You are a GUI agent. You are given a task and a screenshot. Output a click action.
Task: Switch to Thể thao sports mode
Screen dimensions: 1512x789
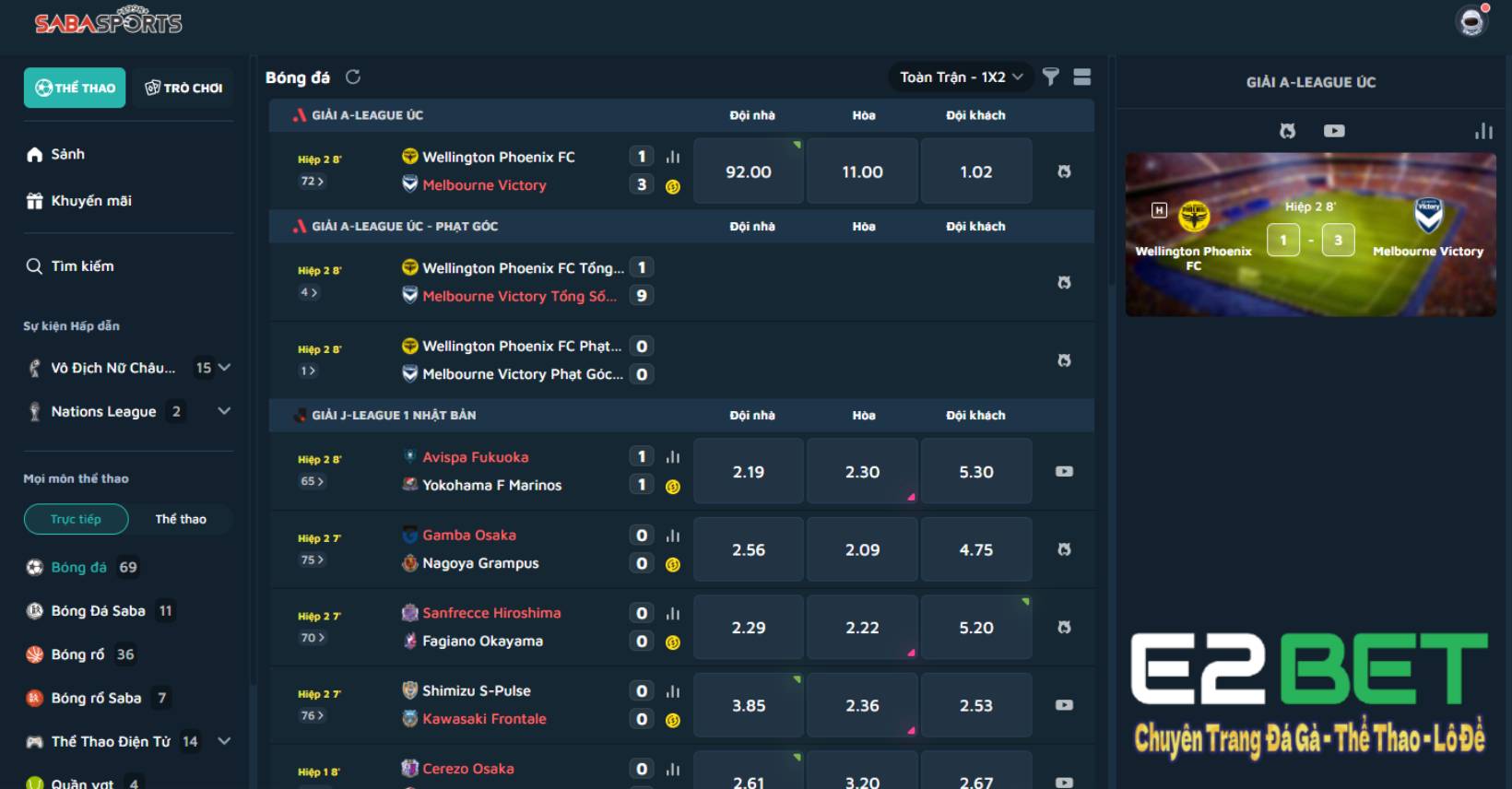(x=181, y=519)
